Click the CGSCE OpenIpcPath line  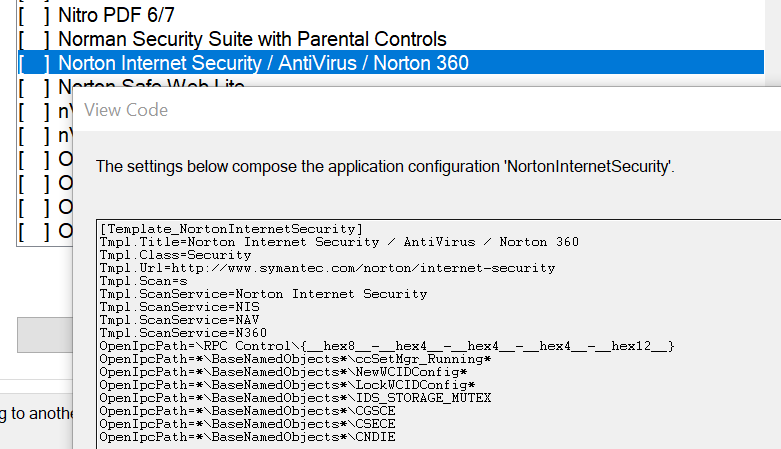click(x=248, y=410)
